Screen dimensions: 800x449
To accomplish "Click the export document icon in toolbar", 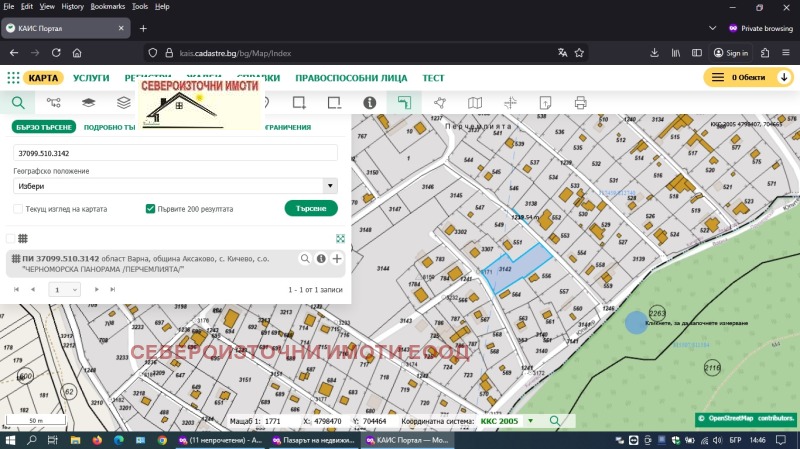I will [545, 102].
